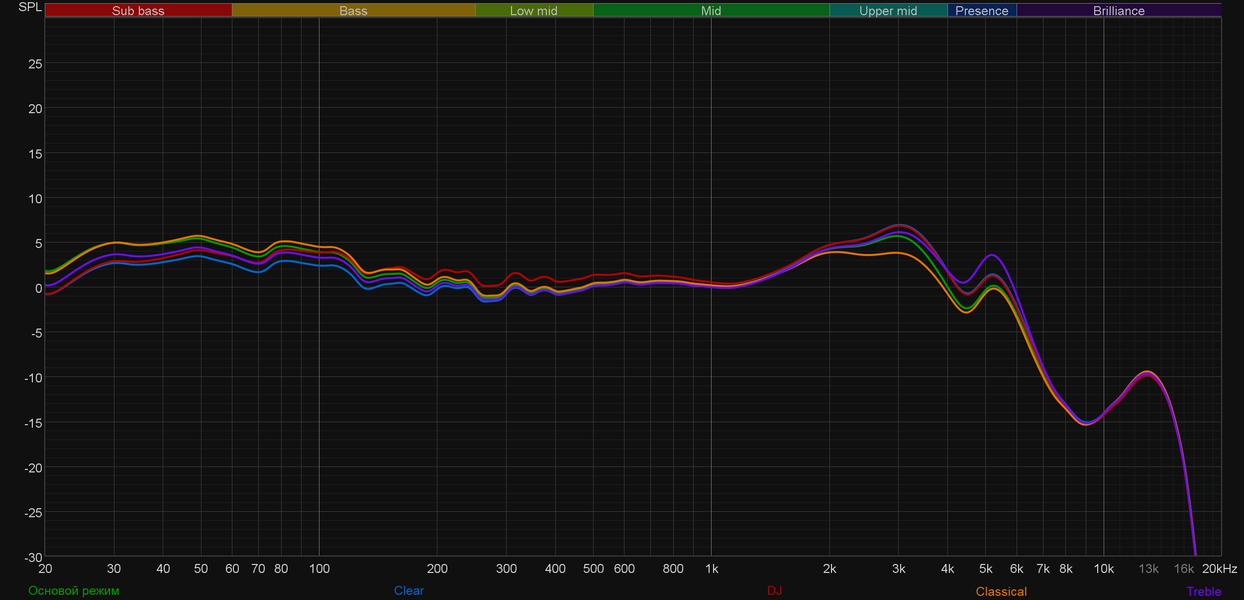Click the 25 dB SPL axis value

click(35, 64)
